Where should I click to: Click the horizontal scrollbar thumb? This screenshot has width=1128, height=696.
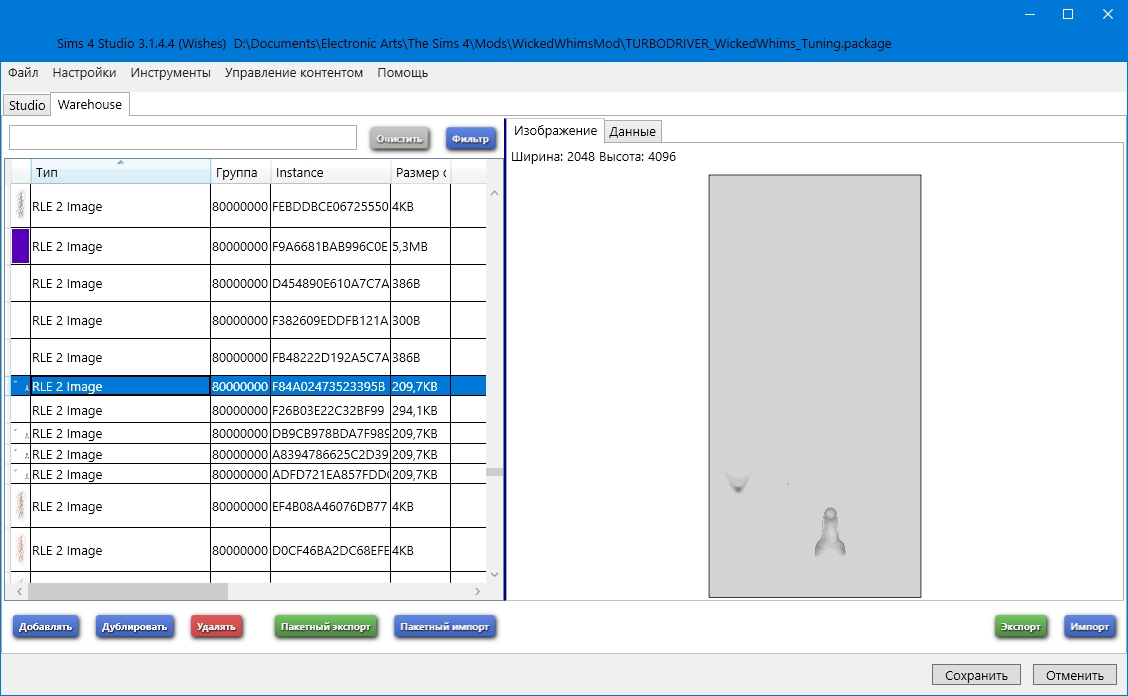(x=128, y=592)
